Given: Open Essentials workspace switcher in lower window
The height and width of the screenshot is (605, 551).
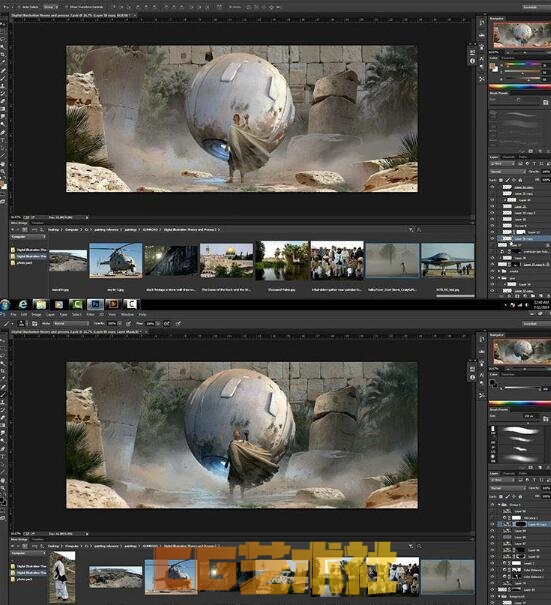Looking at the screenshot, I should (x=537, y=323).
